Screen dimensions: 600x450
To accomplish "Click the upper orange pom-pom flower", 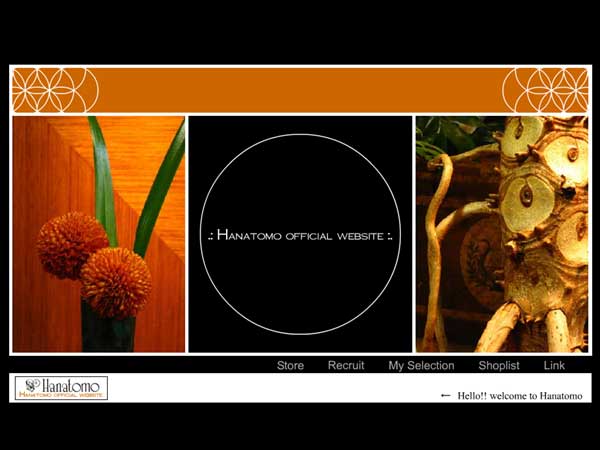I will pyautogui.click(x=72, y=244).
